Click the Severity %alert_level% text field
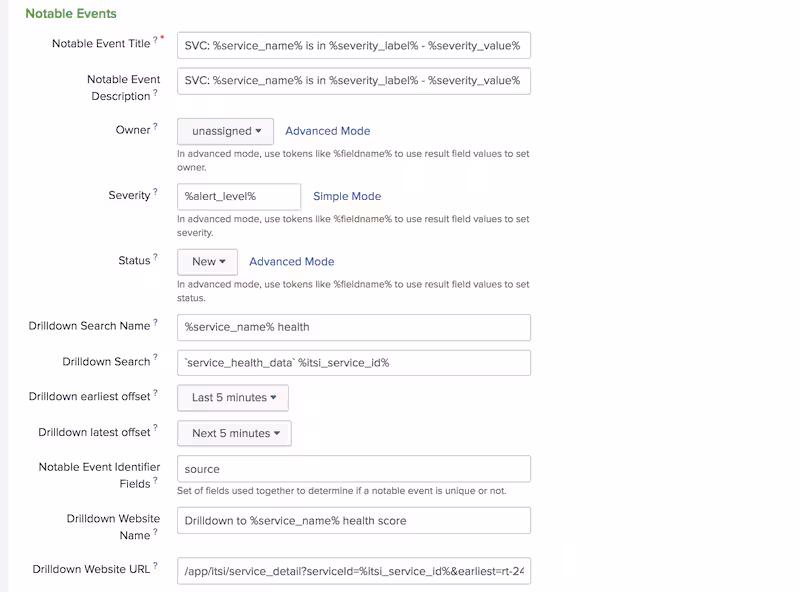This screenshot has width=800, height=592. click(238, 197)
